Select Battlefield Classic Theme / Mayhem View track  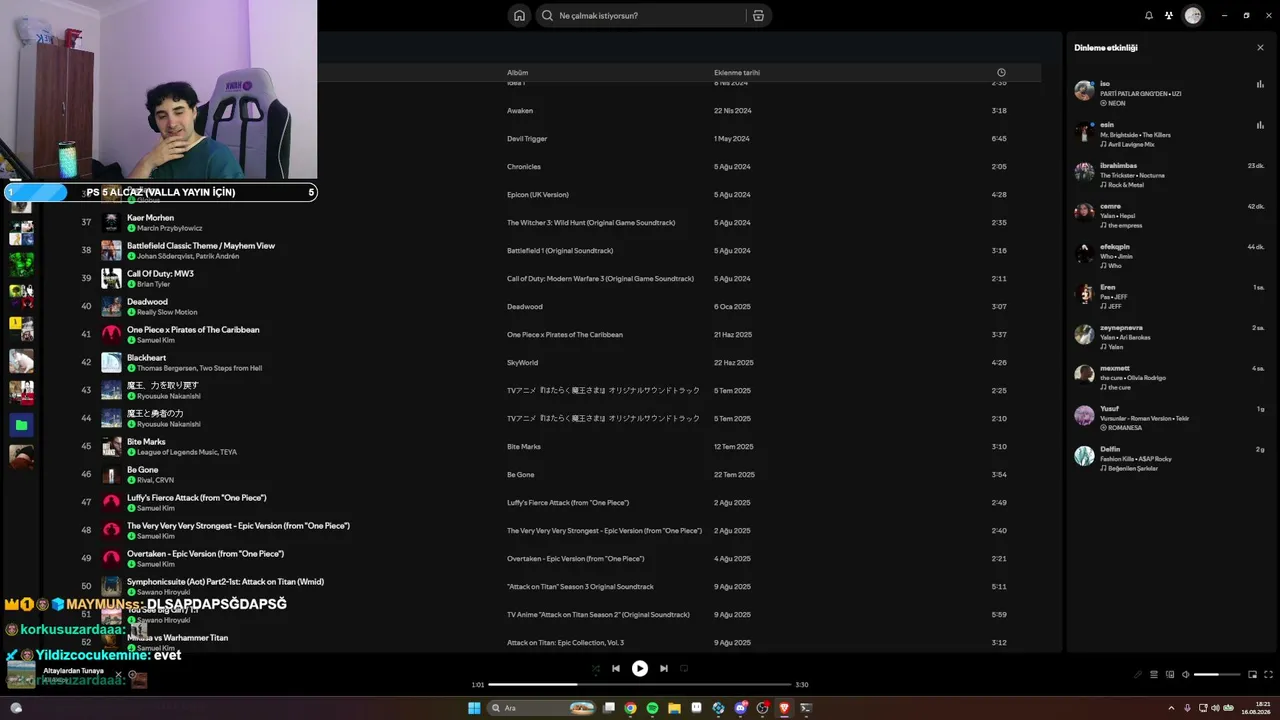(201, 246)
